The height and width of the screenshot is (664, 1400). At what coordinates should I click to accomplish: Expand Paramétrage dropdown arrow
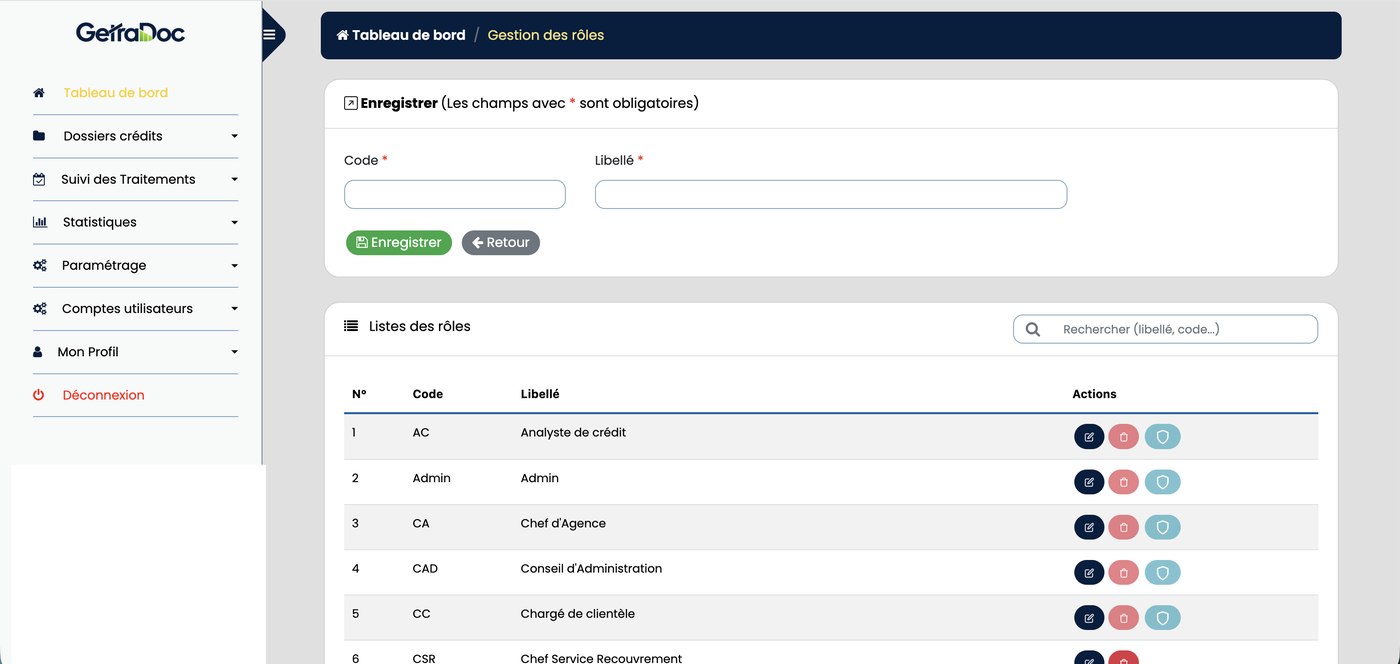click(x=234, y=265)
